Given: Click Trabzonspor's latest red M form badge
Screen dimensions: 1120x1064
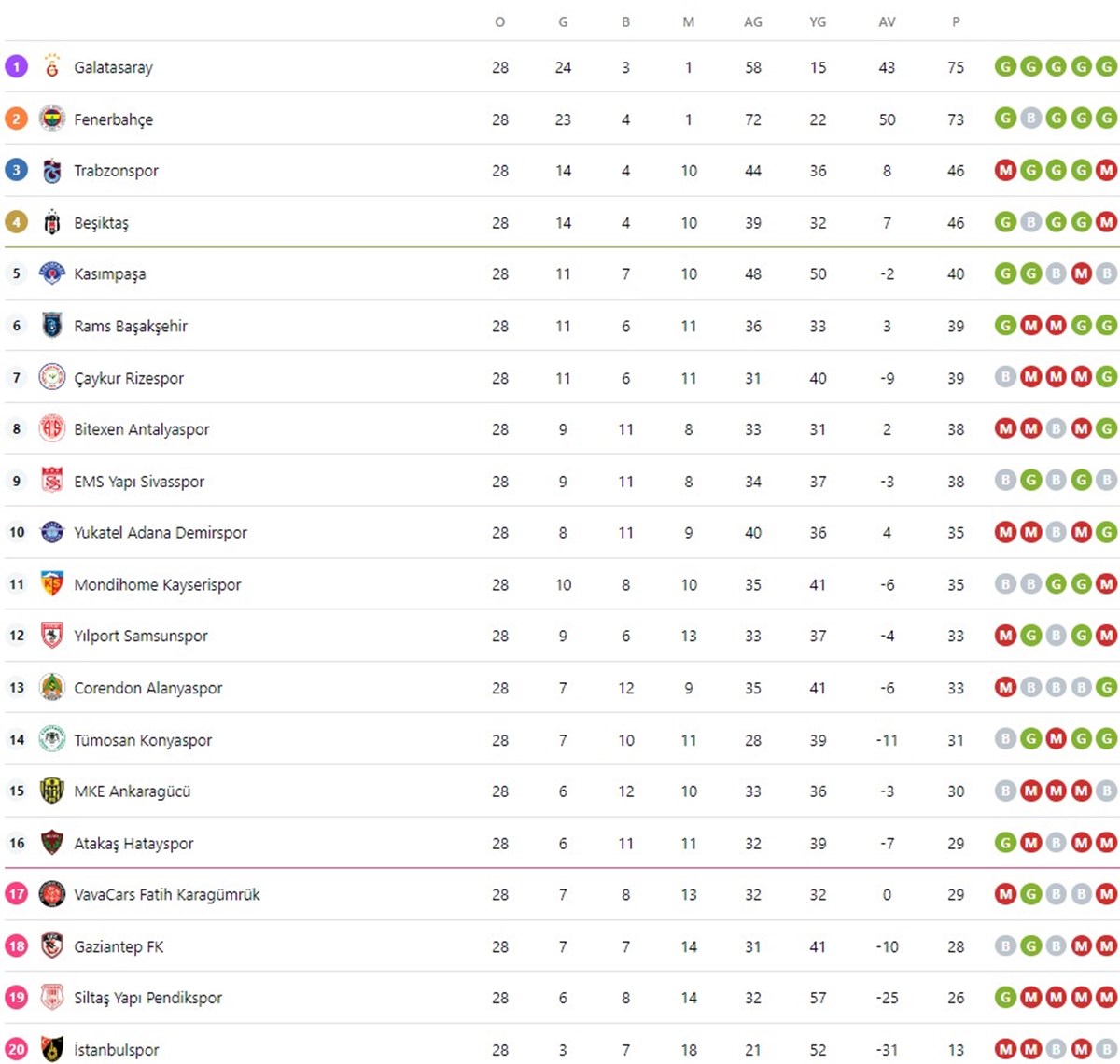Looking at the screenshot, I should [1107, 170].
